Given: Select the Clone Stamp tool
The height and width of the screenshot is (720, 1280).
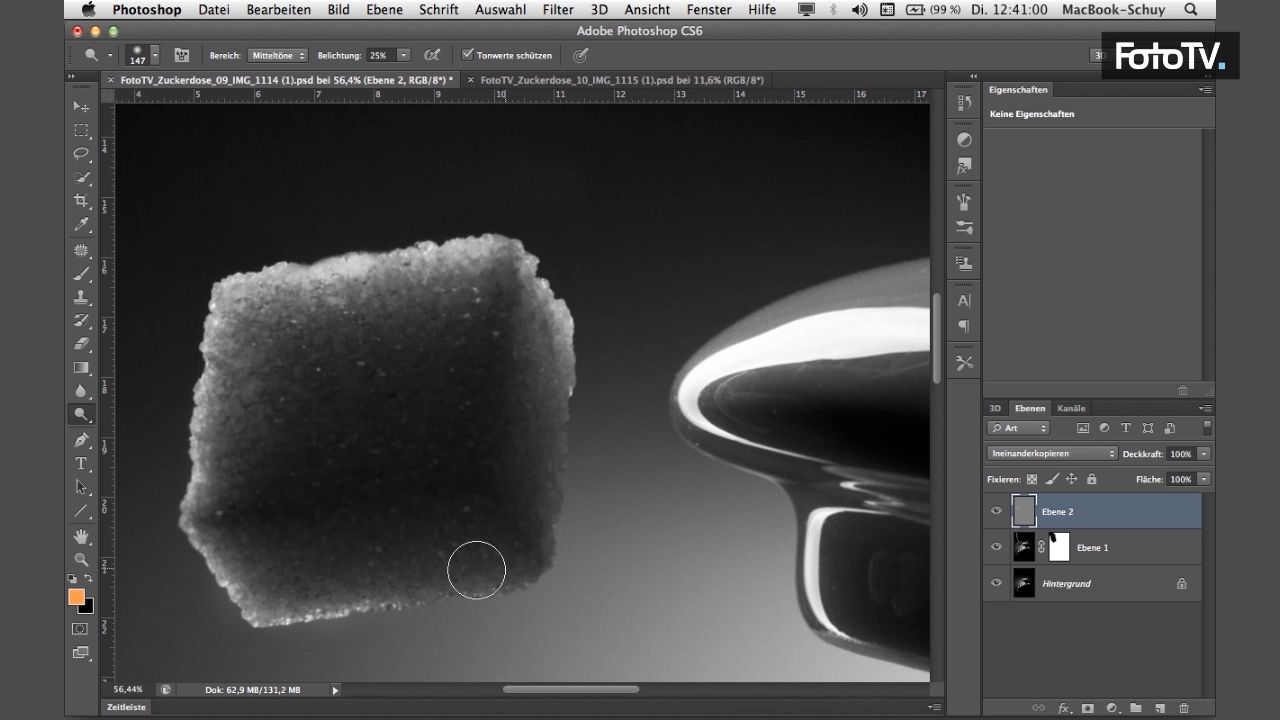Looking at the screenshot, I should point(81,297).
